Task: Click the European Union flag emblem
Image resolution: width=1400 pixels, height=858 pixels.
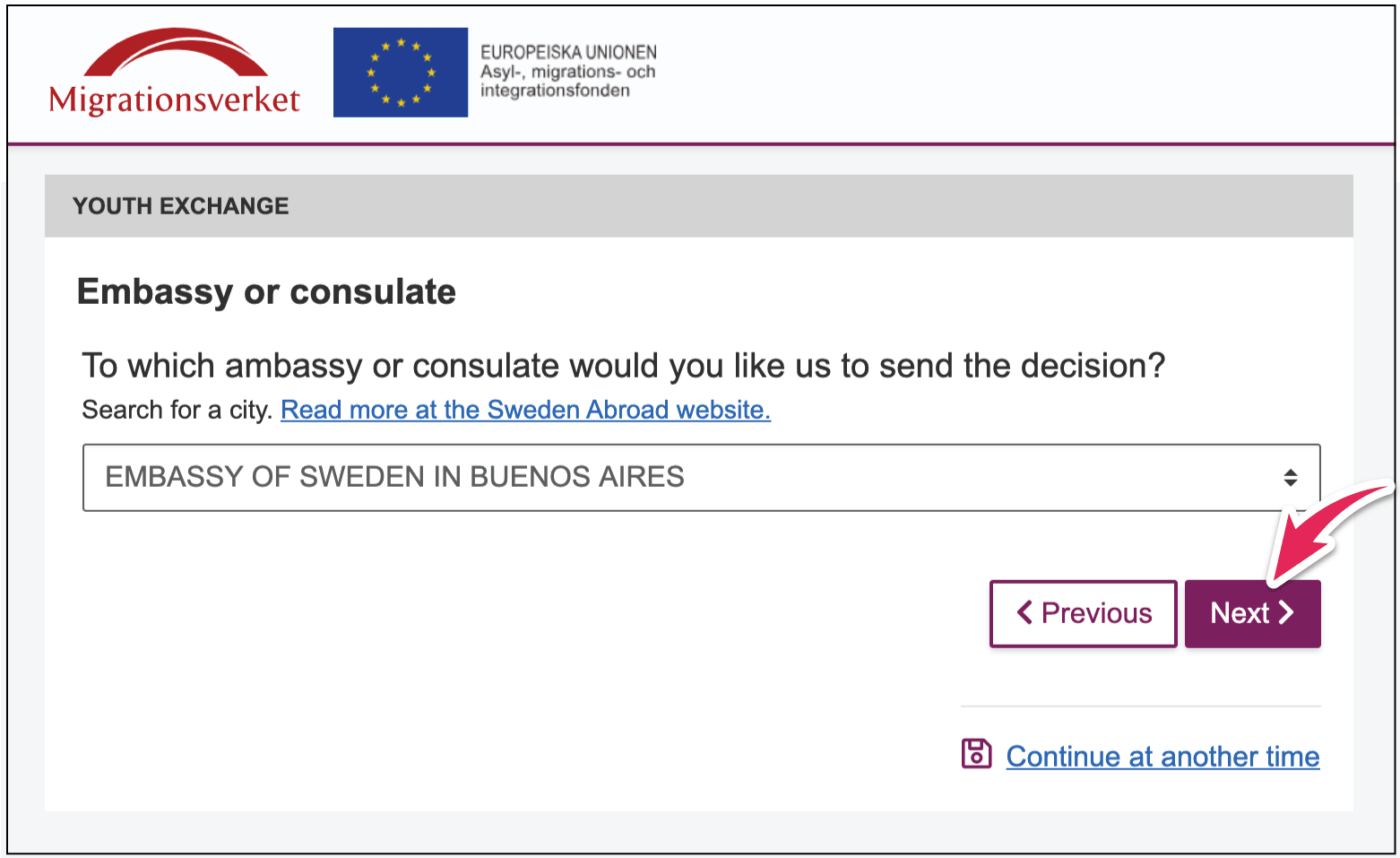Action: (401, 73)
